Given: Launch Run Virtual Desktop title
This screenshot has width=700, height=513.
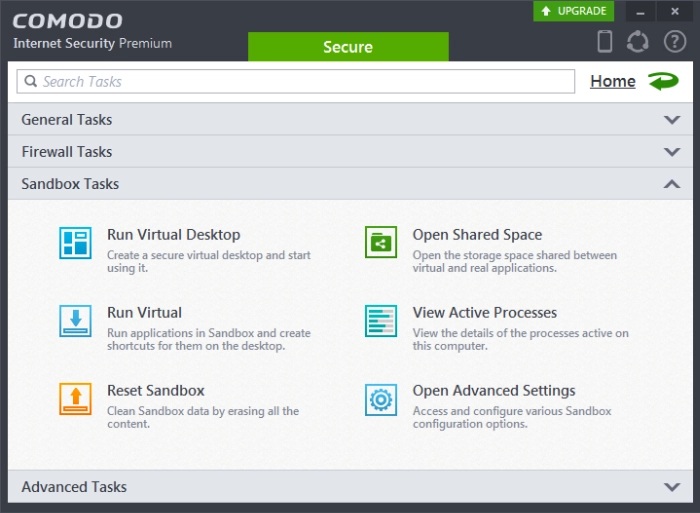Looking at the screenshot, I should 174,235.
